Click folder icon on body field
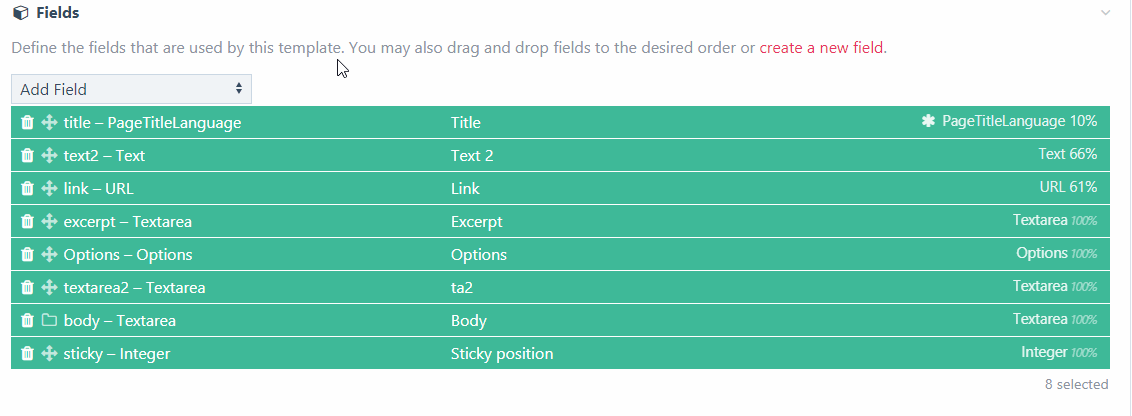 pos(49,321)
